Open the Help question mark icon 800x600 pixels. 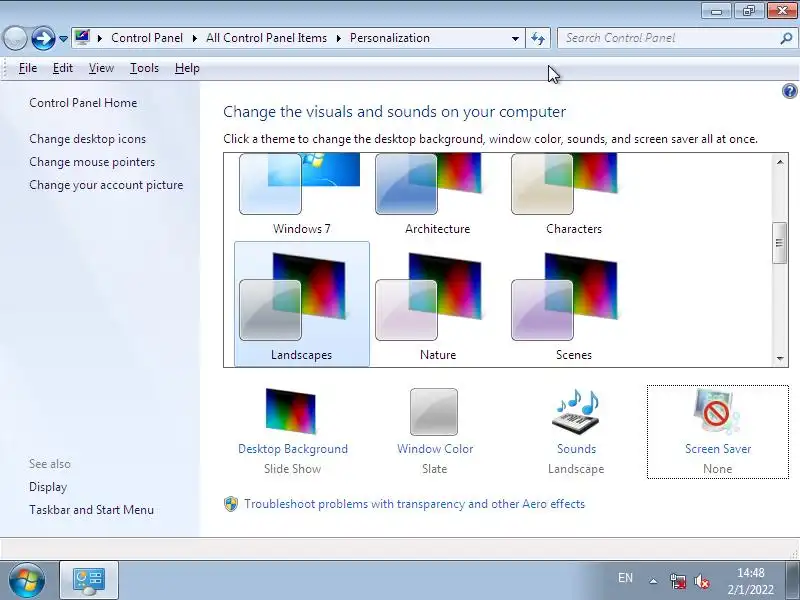(x=789, y=91)
